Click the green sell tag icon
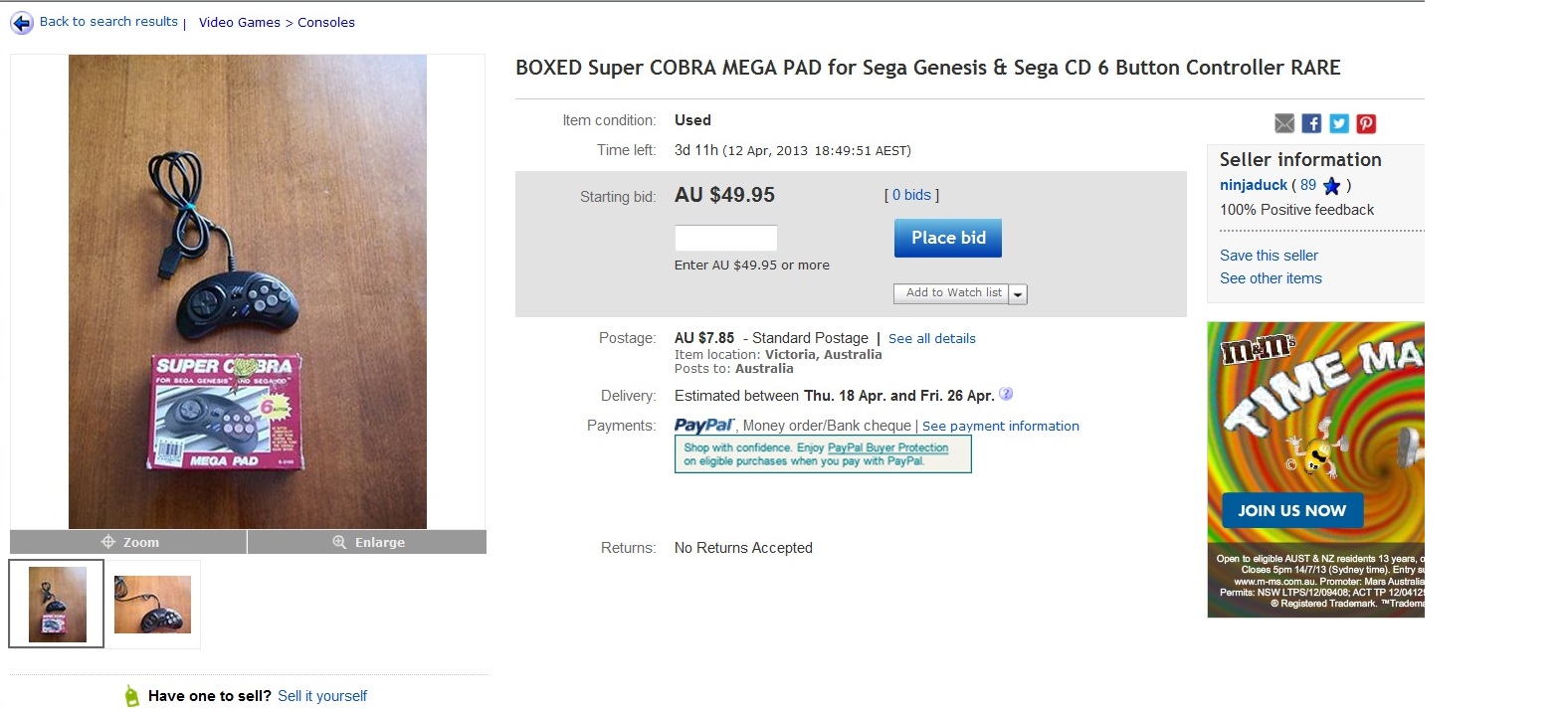The height and width of the screenshot is (709, 1568). click(x=131, y=696)
